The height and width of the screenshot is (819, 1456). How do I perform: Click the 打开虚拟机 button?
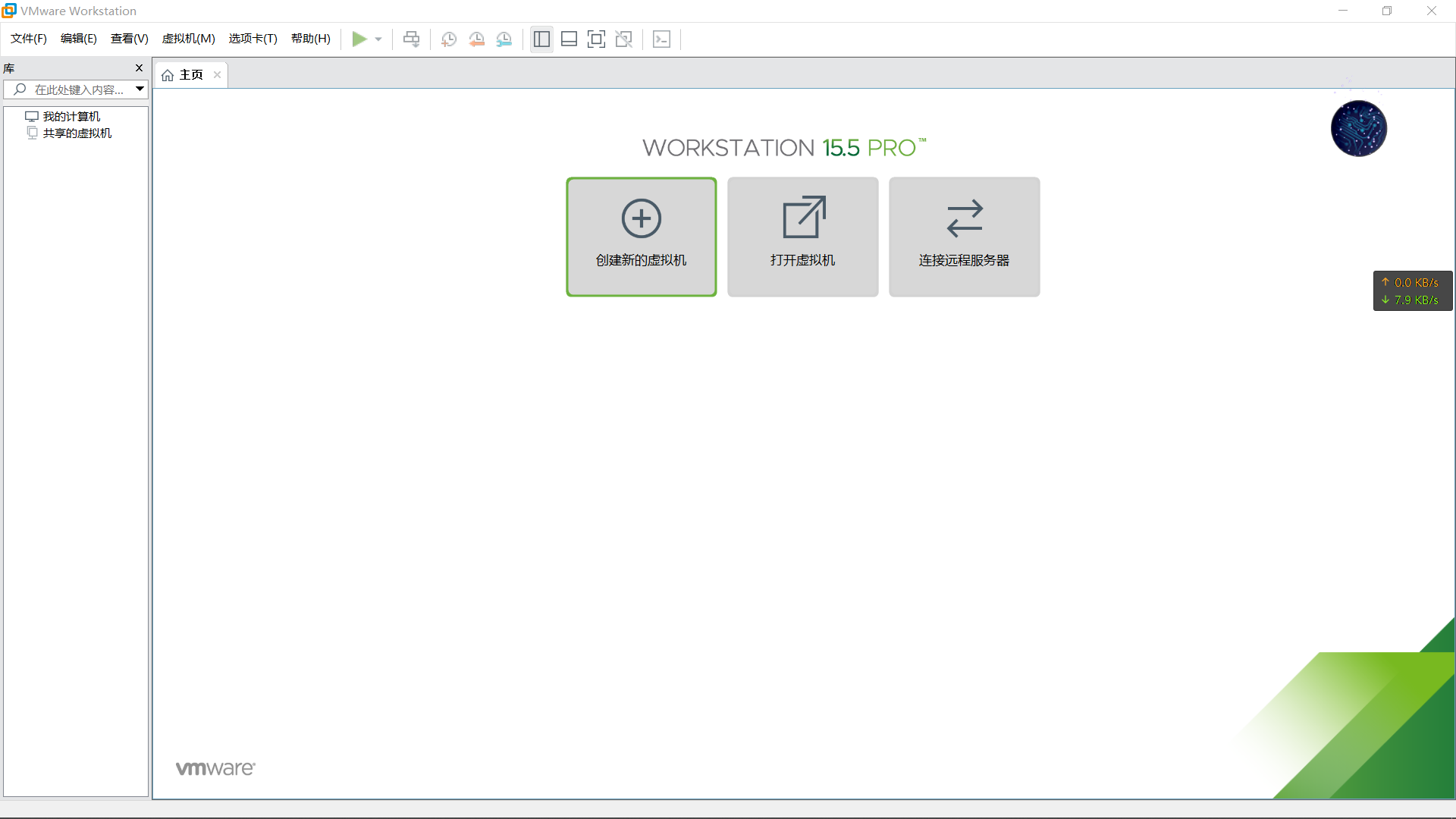(x=803, y=237)
